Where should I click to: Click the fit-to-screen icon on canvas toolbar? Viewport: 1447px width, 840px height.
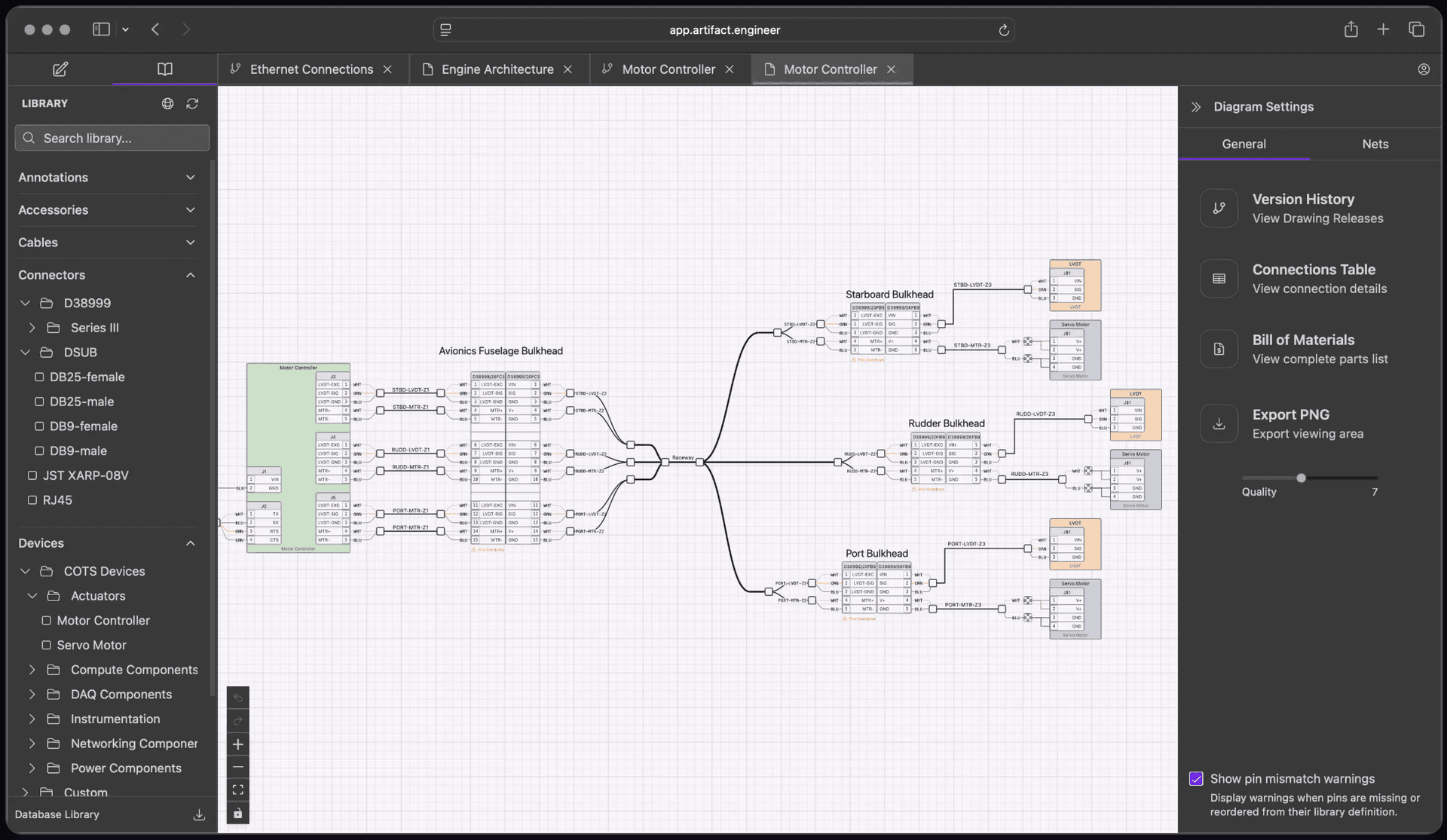(237, 790)
